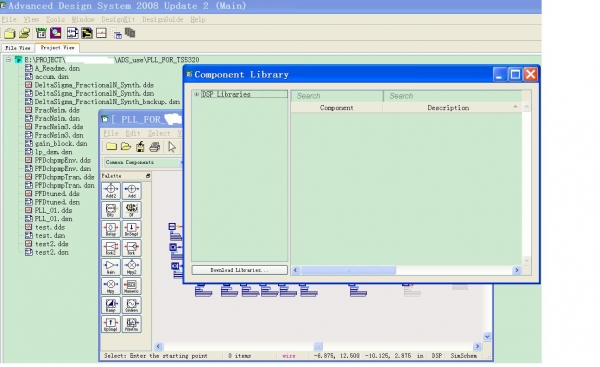Activate the pointer select tool
This screenshot has width=600, height=367.
pyautogui.click(x=172, y=147)
